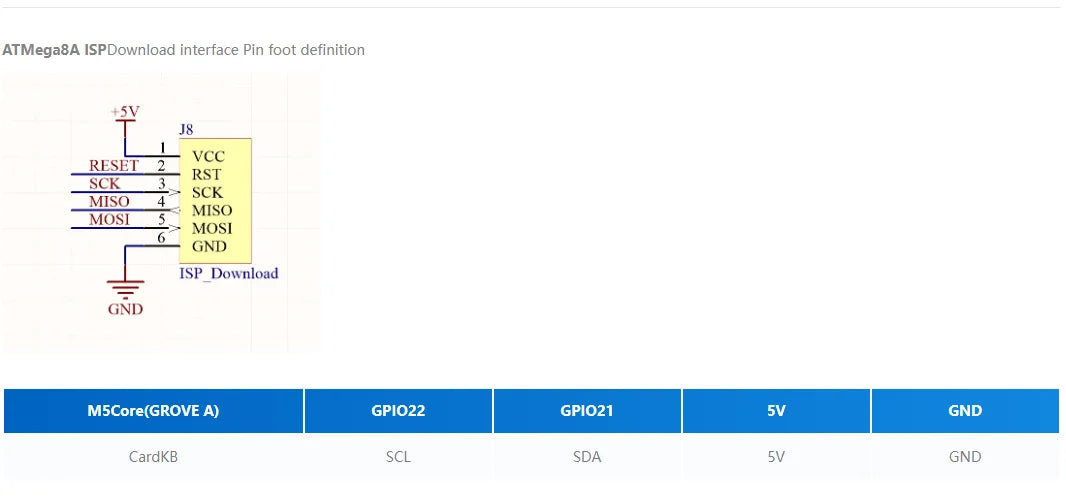1066x498 pixels.
Task: Click the ground symbol in the schematic
Action: 125,290
